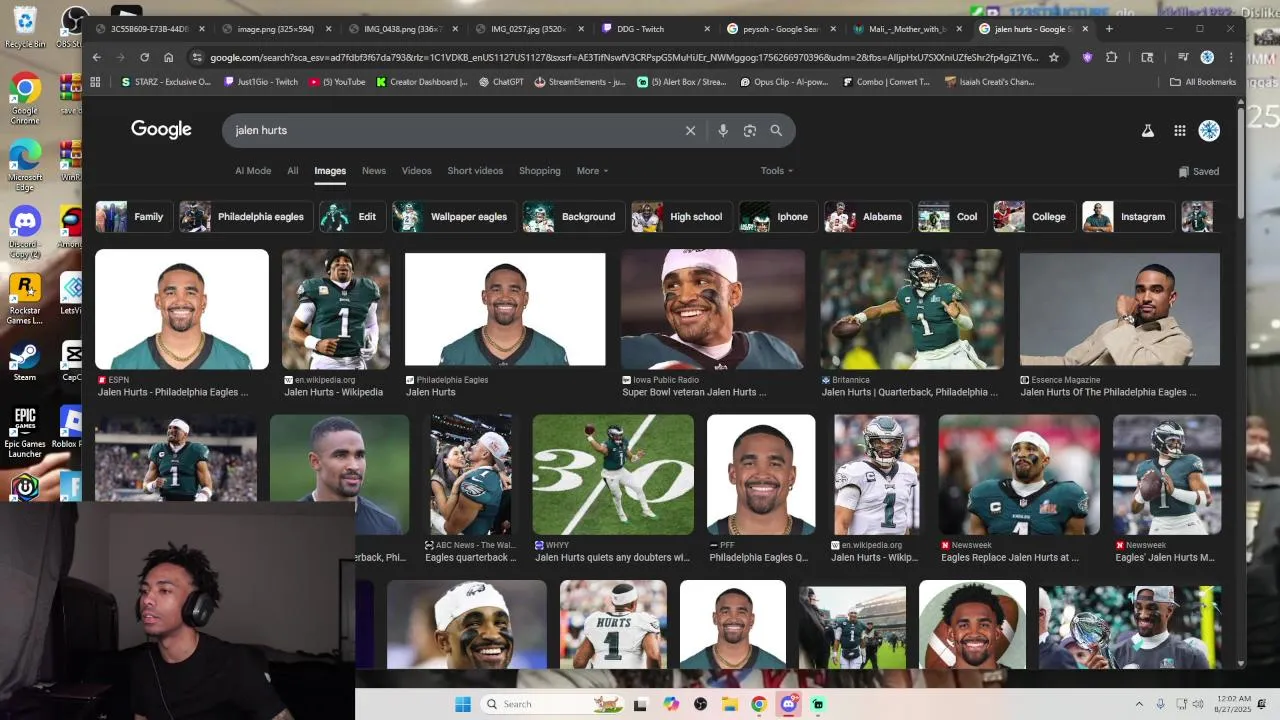Open Saved collections link

click(1198, 171)
